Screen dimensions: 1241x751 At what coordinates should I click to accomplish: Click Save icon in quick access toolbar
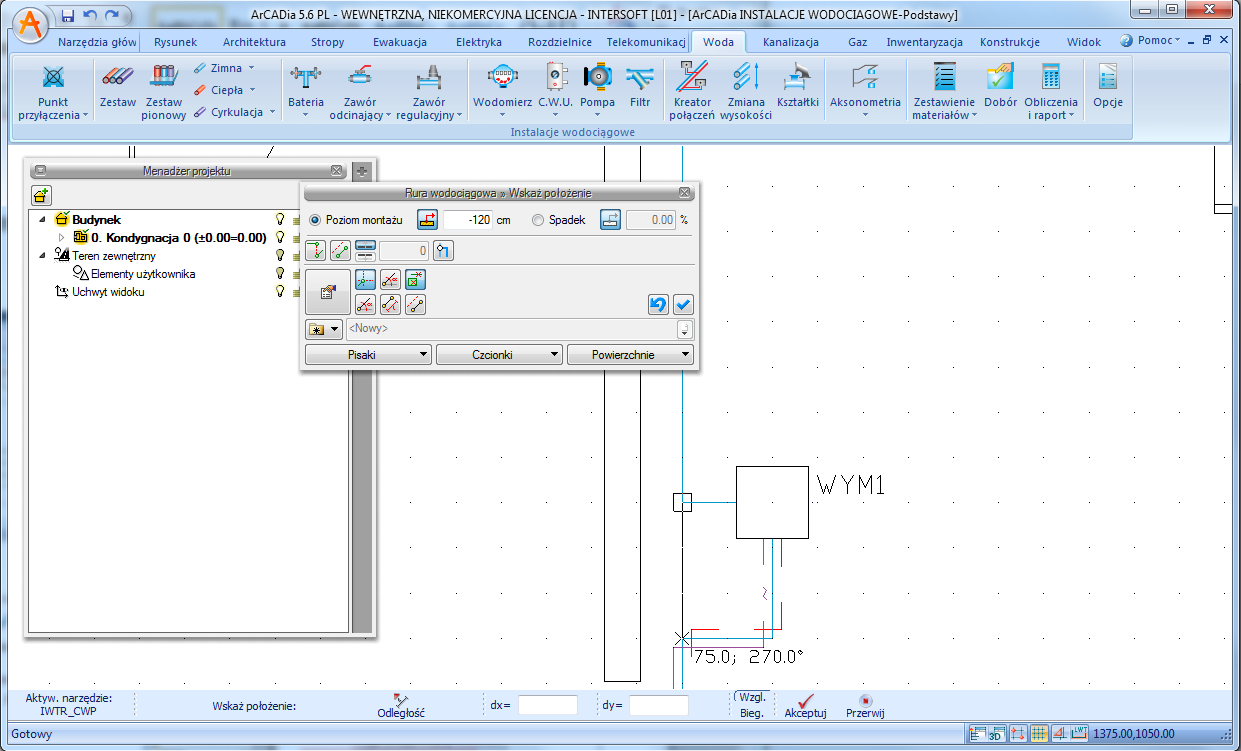click(68, 15)
